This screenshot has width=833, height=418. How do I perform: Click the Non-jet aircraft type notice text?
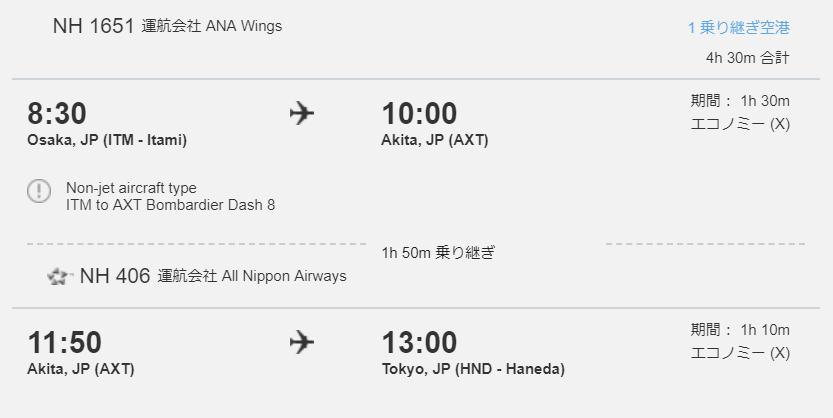point(131,188)
